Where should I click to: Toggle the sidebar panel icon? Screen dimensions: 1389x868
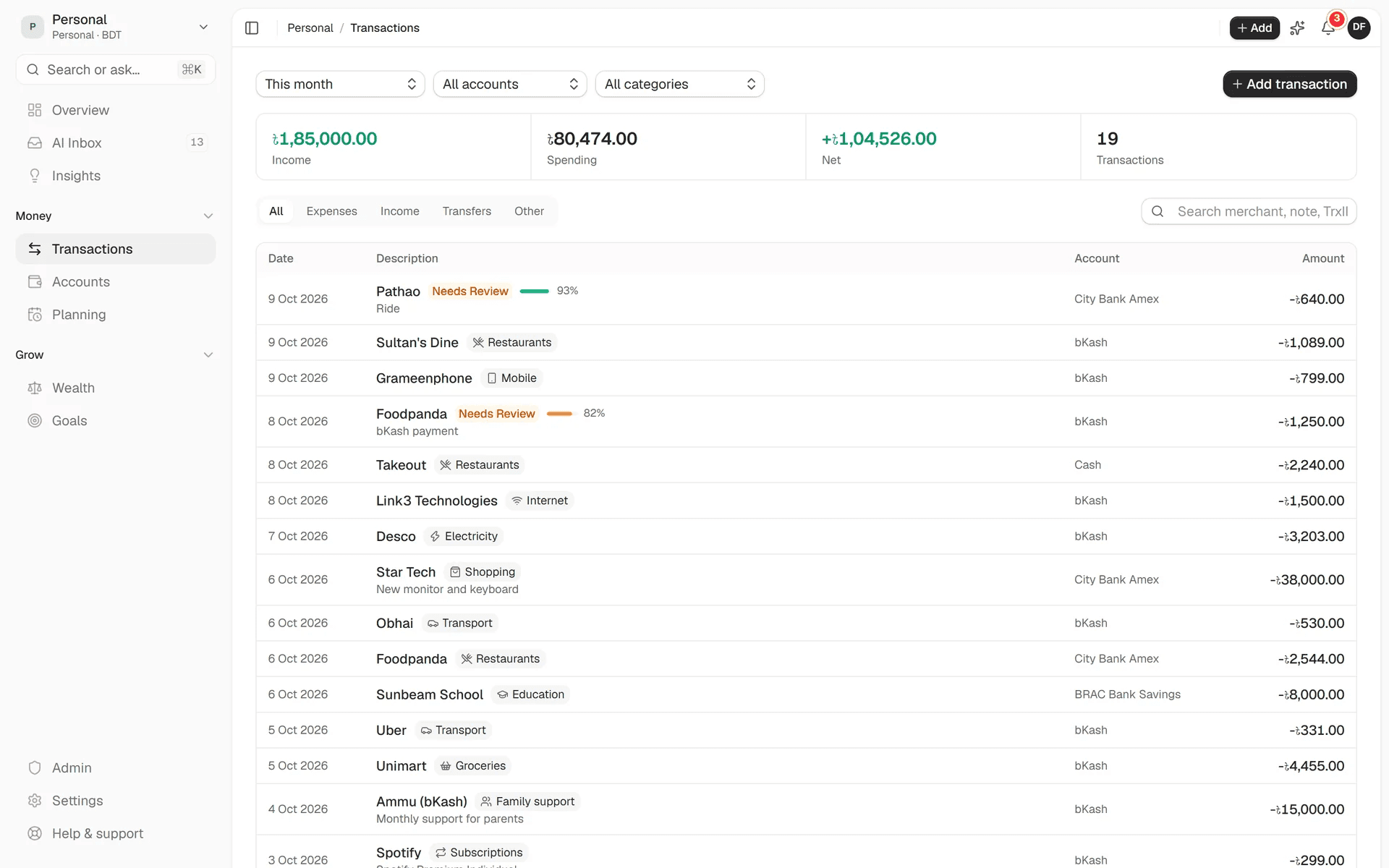tap(252, 27)
